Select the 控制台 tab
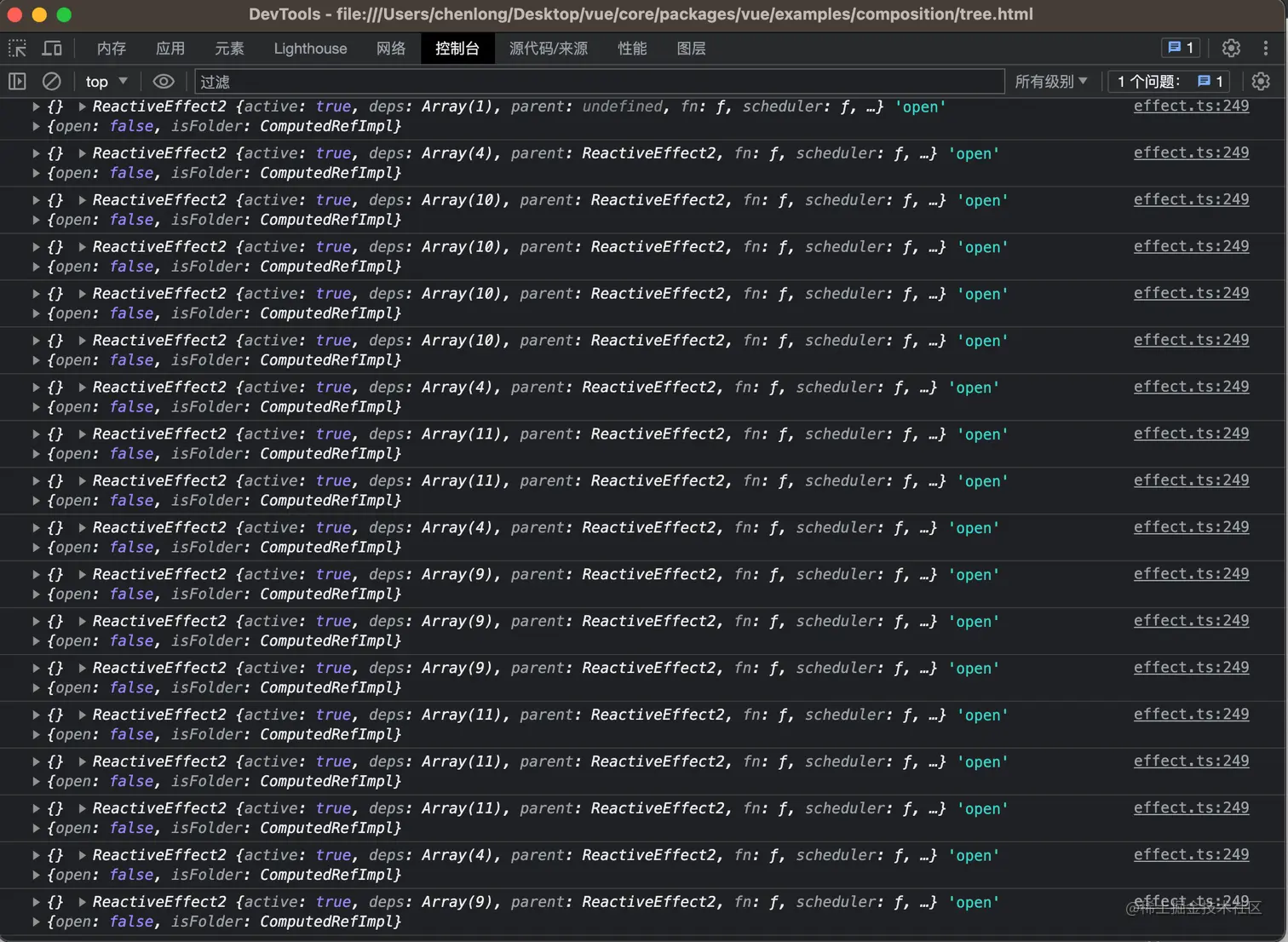The width and height of the screenshot is (1288, 942). click(x=457, y=49)
